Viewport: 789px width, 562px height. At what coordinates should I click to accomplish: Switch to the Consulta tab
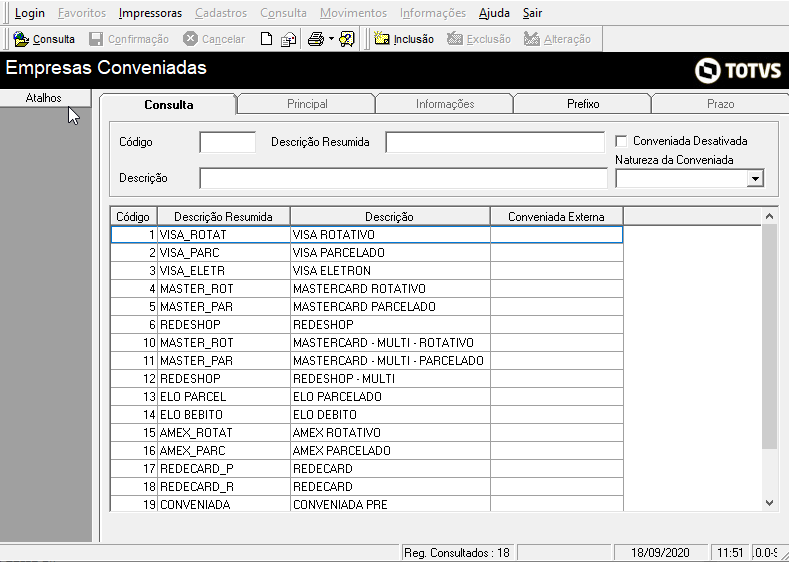point(169,105)
